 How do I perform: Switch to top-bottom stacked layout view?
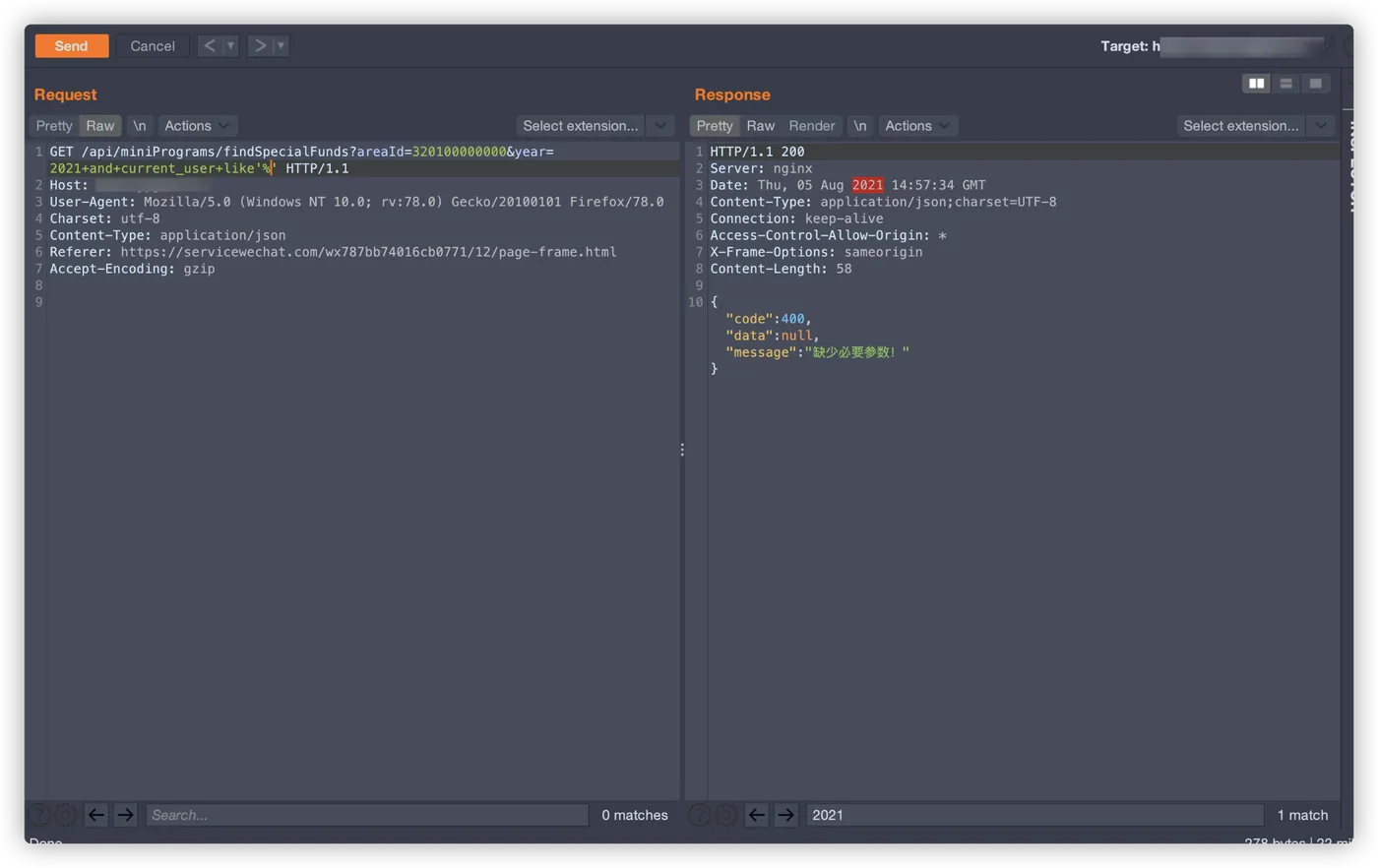pyautogui.click(x=1285, y=84)
